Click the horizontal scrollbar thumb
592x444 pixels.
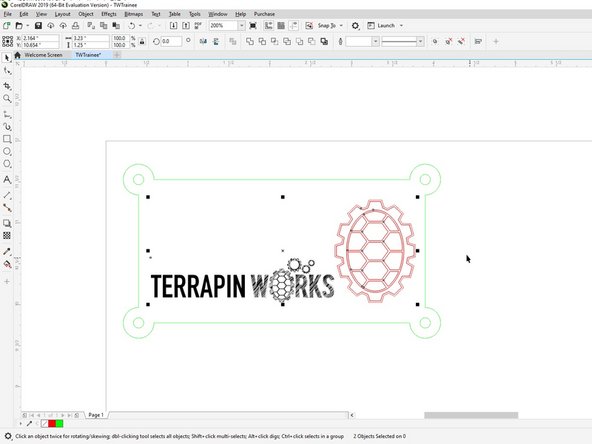coord(471,415)
